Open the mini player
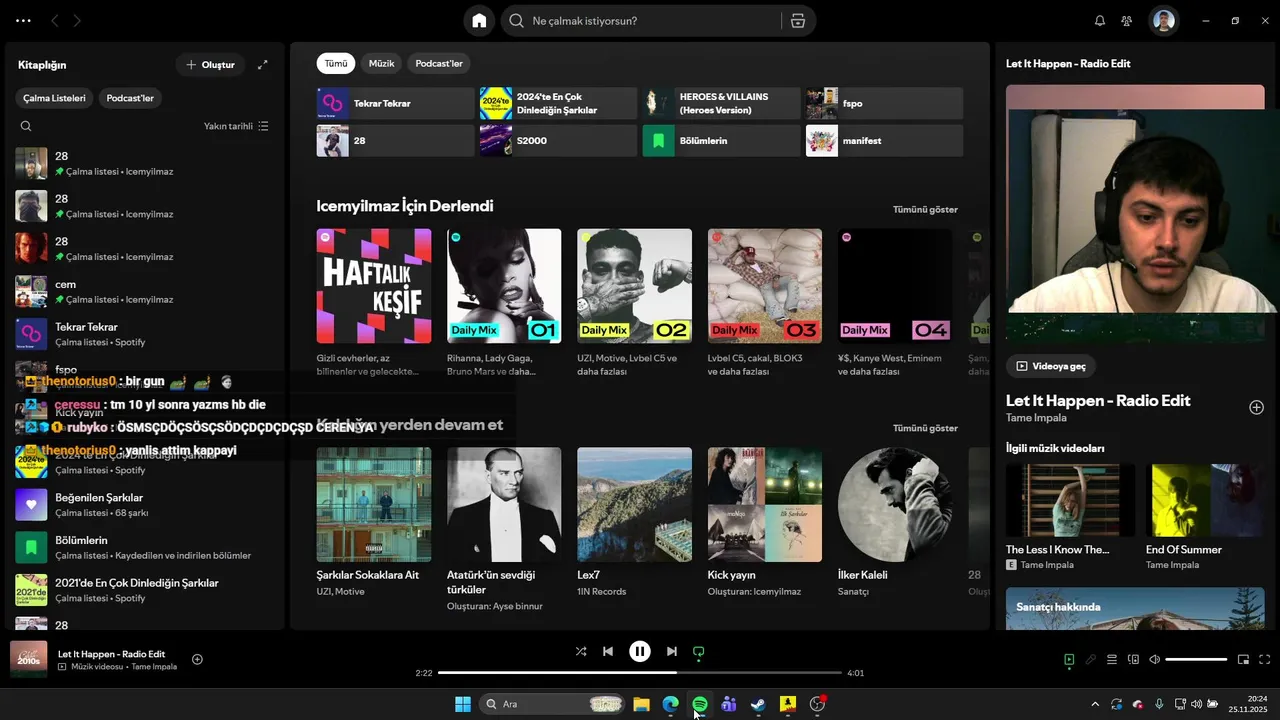Image resolution: width=1280 pixels, height=720 pixels. (1244, 659)
